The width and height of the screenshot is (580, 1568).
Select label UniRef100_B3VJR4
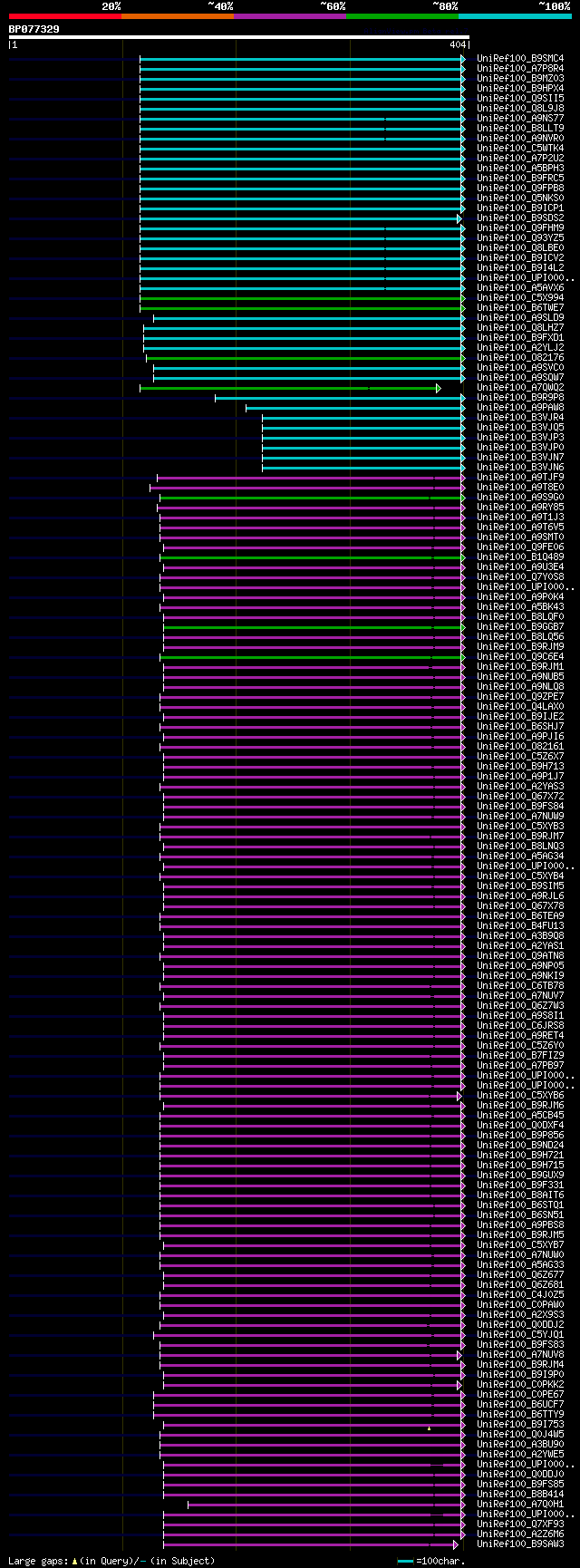(x=520, y=418)
